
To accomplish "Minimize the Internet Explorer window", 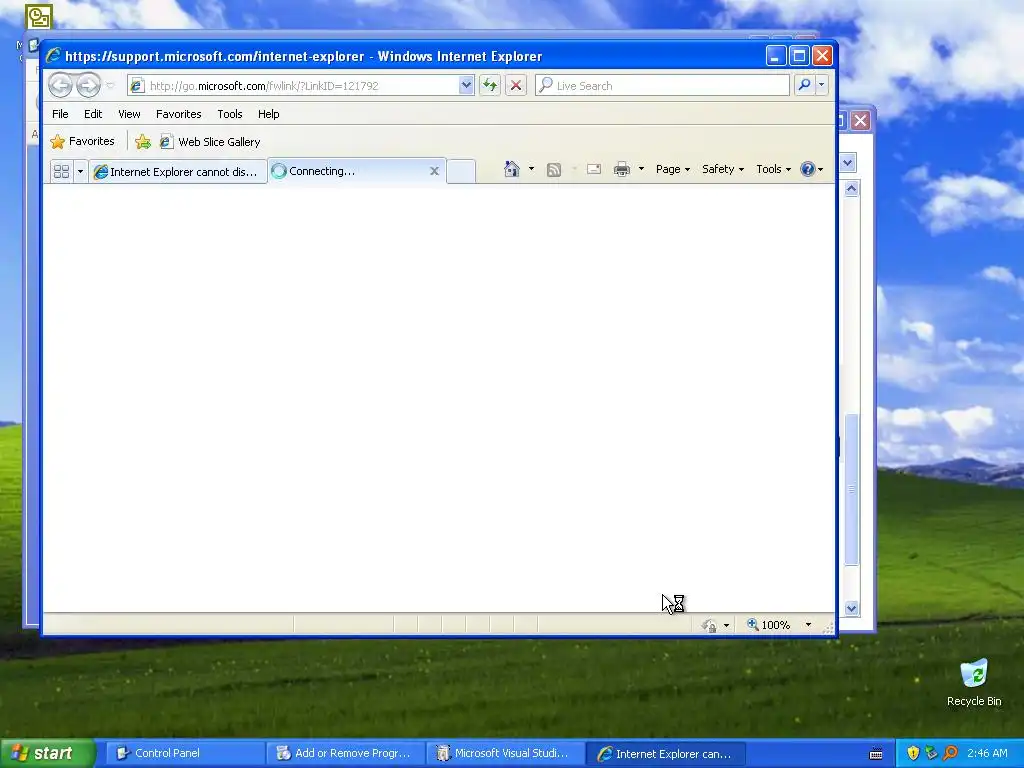I will [775, 56].
